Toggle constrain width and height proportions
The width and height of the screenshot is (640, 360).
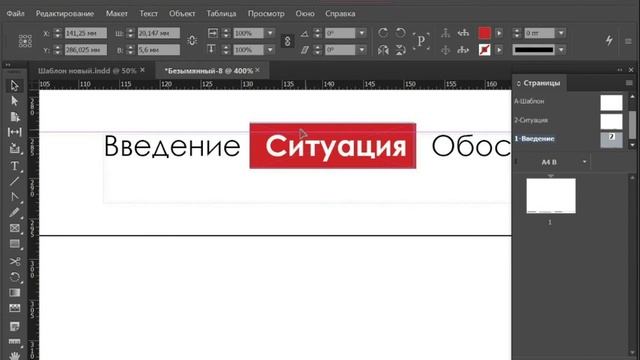(192, 40)
